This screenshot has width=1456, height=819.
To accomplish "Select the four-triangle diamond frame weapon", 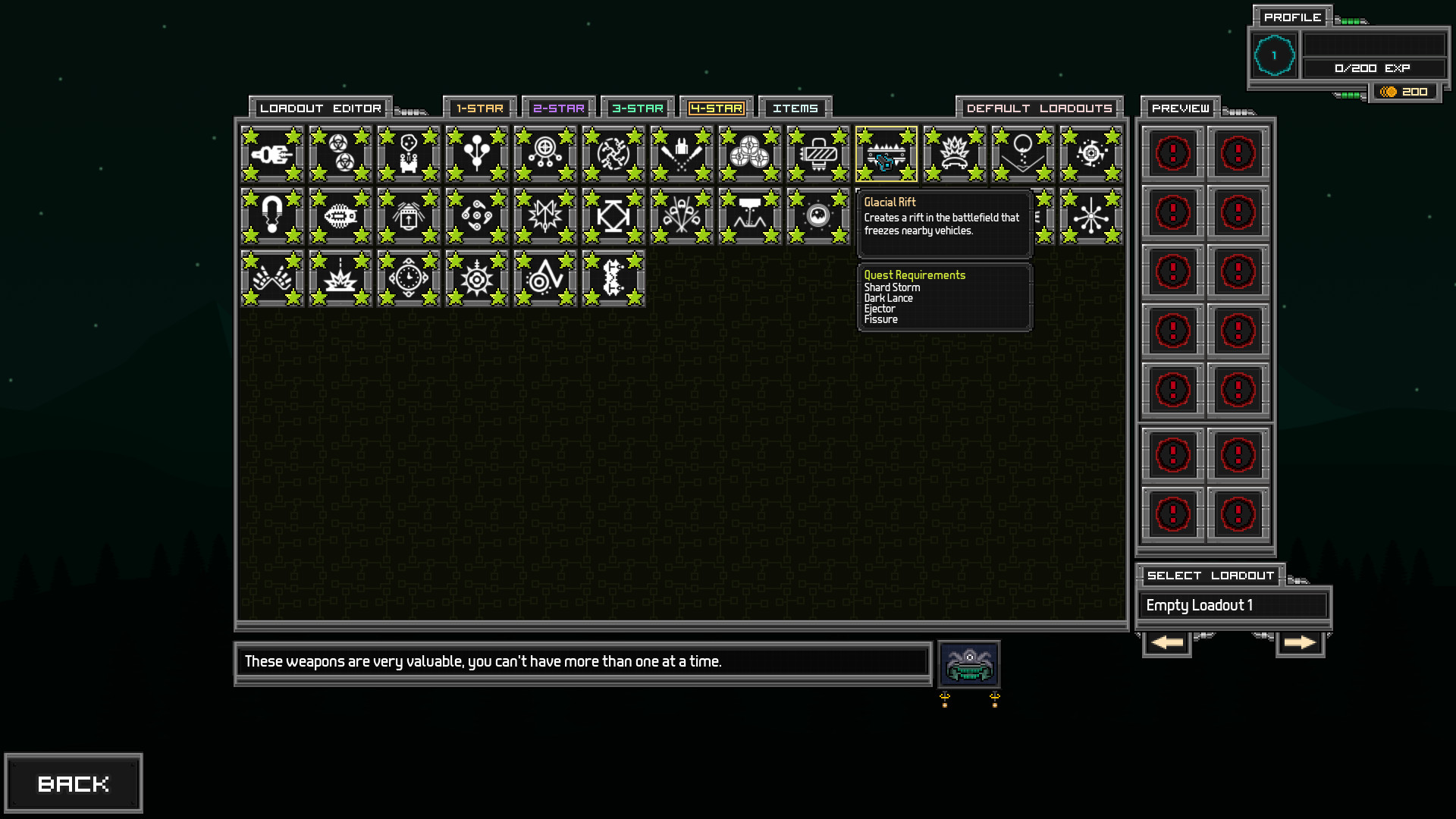I will tap(613, 217).
